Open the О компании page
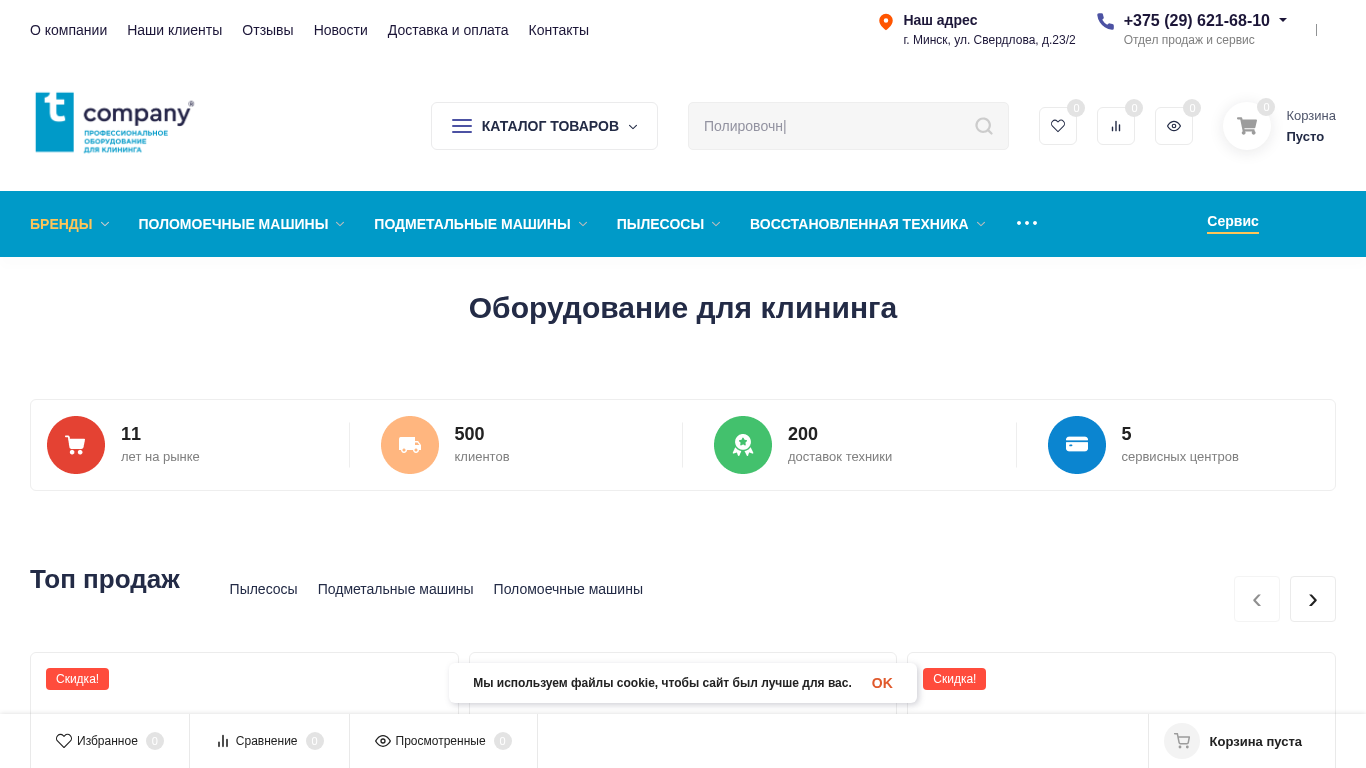 [68, 30]
